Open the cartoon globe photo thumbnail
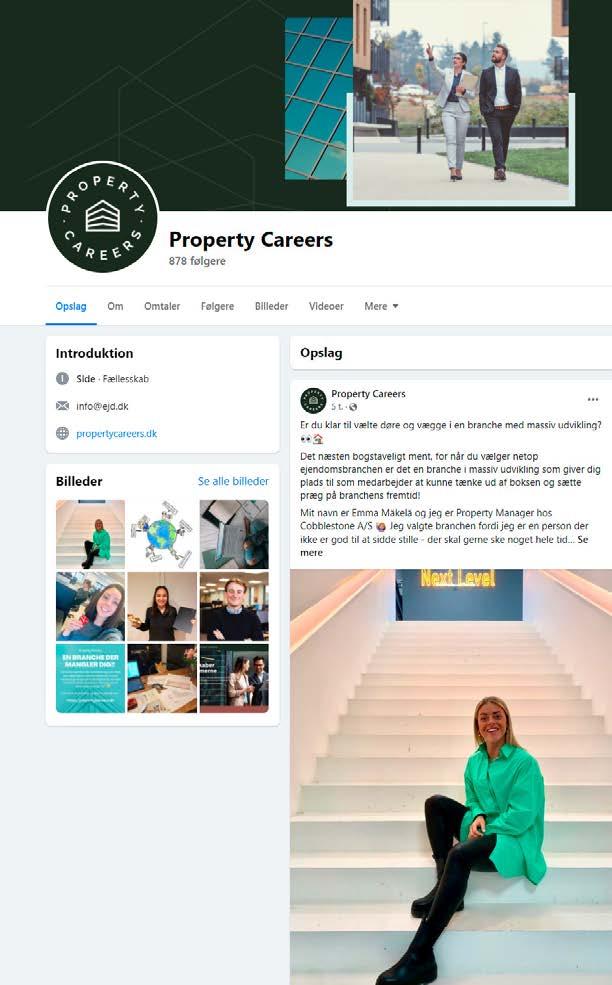The width and height of the screenshot is (612, 985). [x=162, y=535]
